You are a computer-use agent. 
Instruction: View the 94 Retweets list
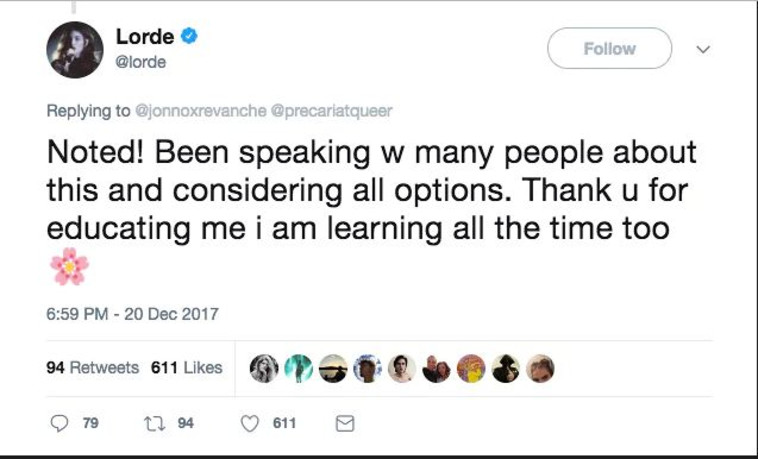tap(93, 367)
